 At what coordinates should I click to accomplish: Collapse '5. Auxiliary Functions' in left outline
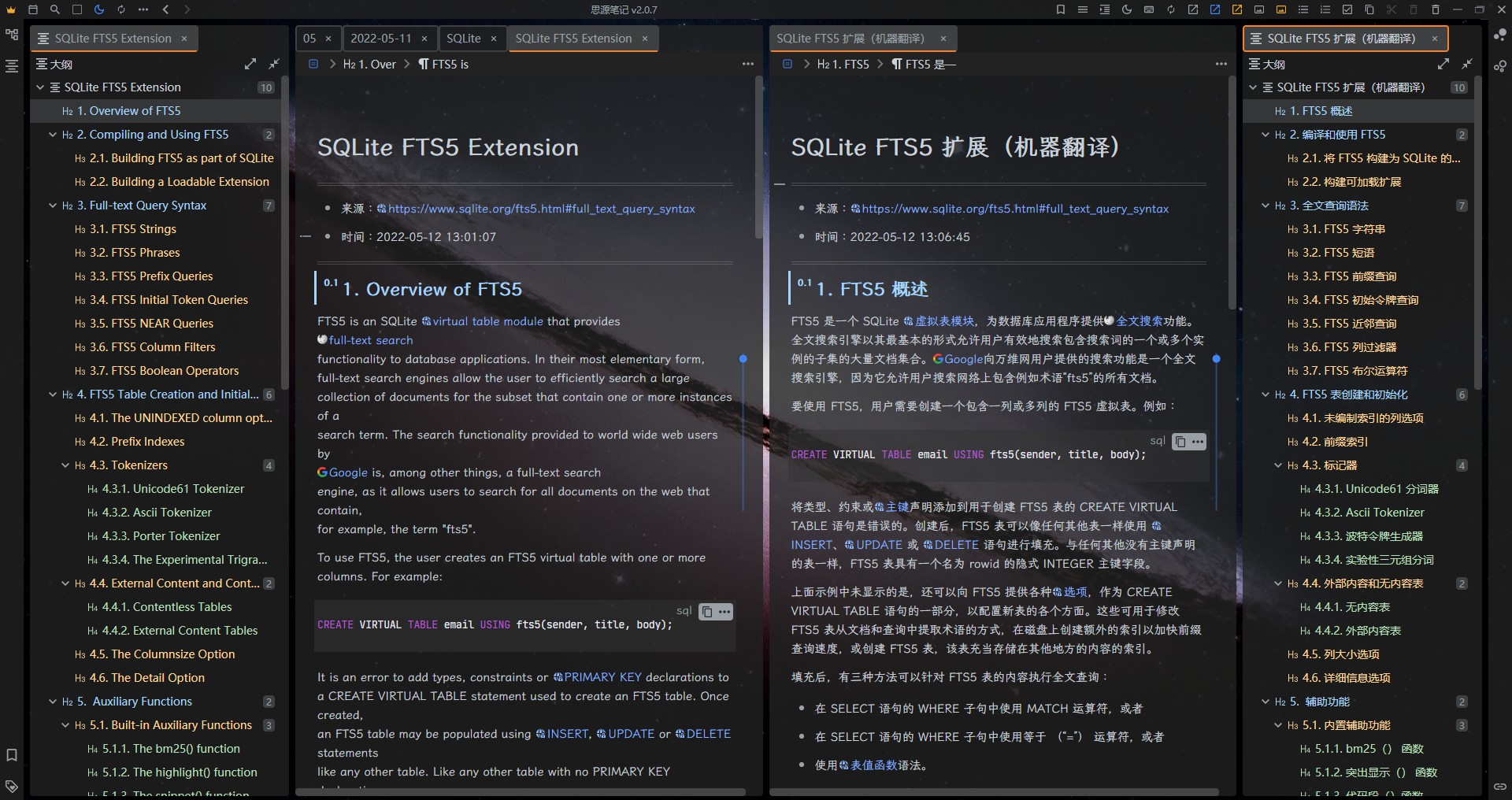tap(53, 702)
